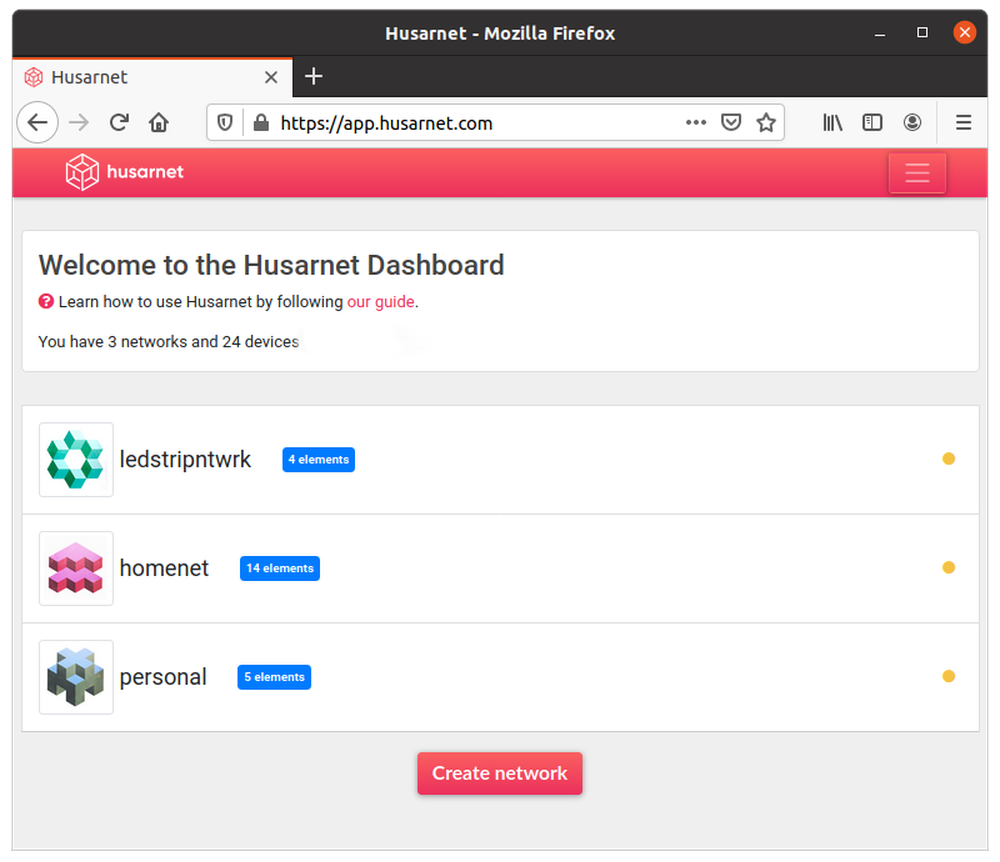Bookmark this page with star icon
1000x862 pixels.
[766, 122]
